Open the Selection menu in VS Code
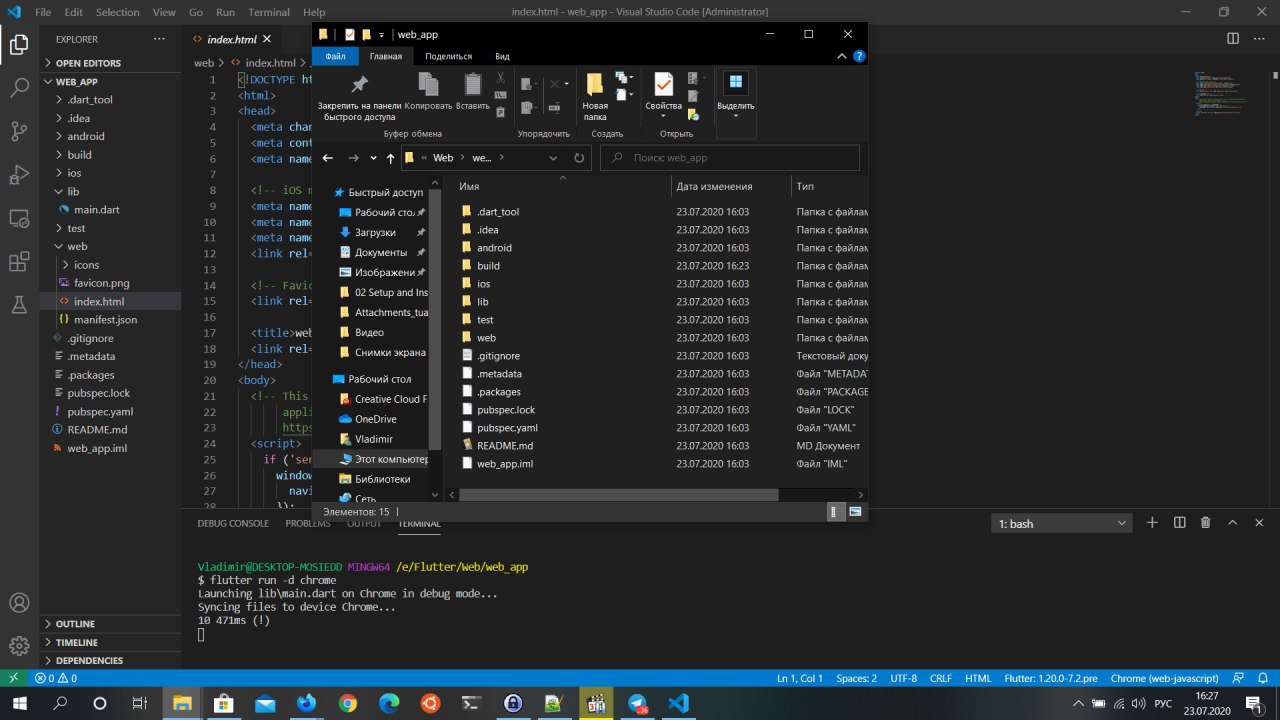 pos(118,12)
